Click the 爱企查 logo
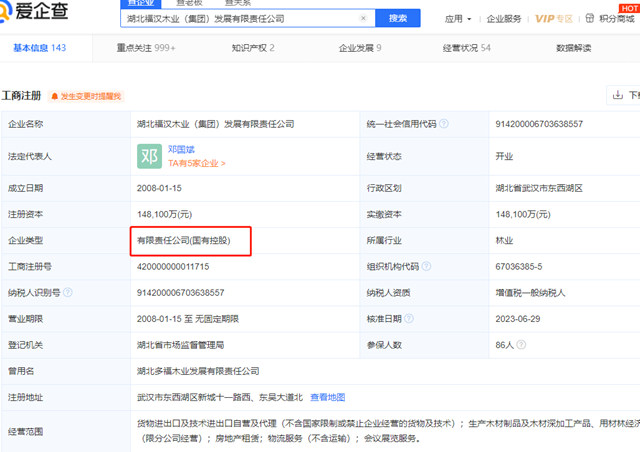Screen dimensions: 640x452 [34, 11]
